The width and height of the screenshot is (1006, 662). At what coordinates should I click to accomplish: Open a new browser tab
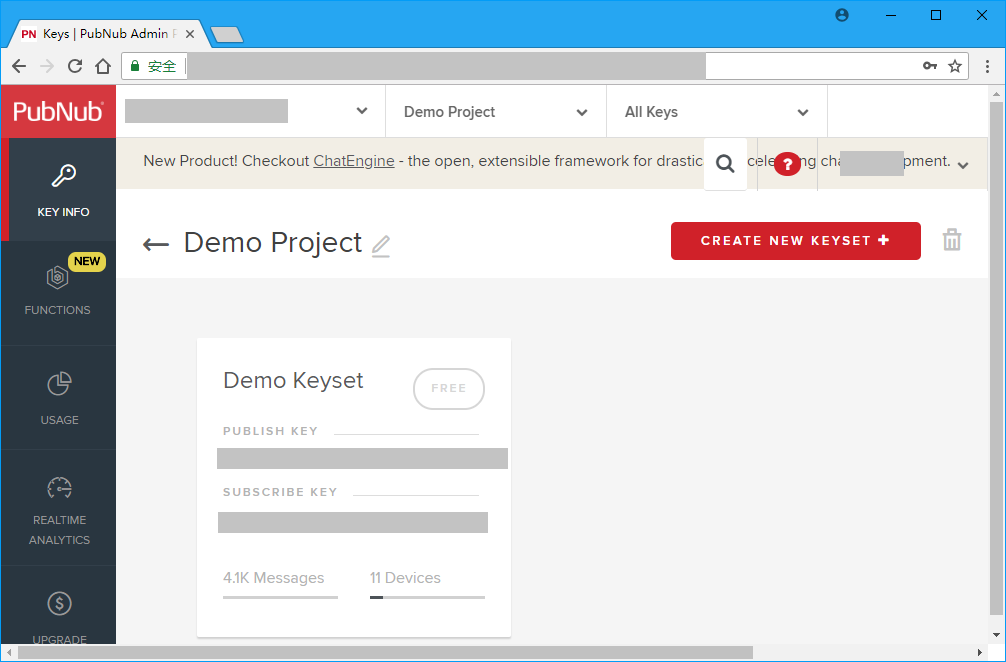tap(227, 35)
